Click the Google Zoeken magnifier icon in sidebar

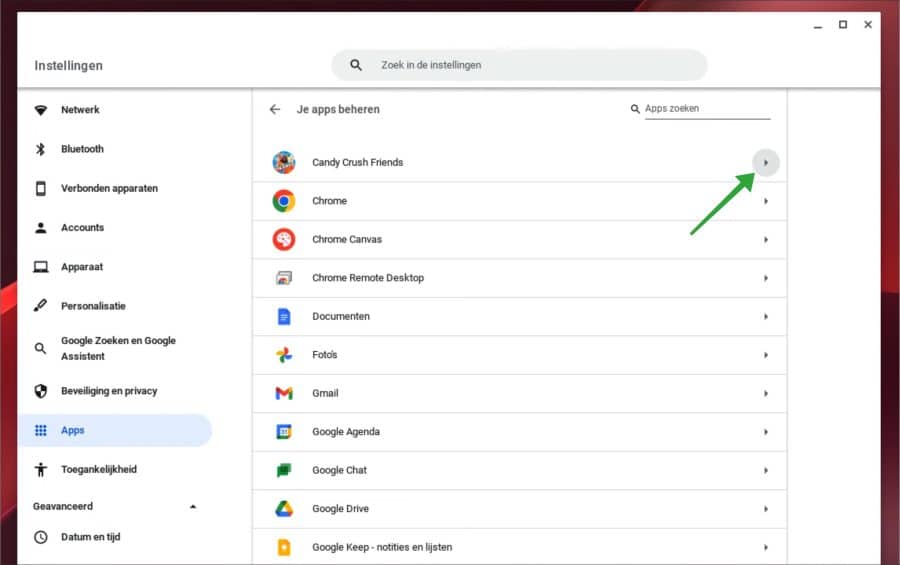click(x=41, y=349)
